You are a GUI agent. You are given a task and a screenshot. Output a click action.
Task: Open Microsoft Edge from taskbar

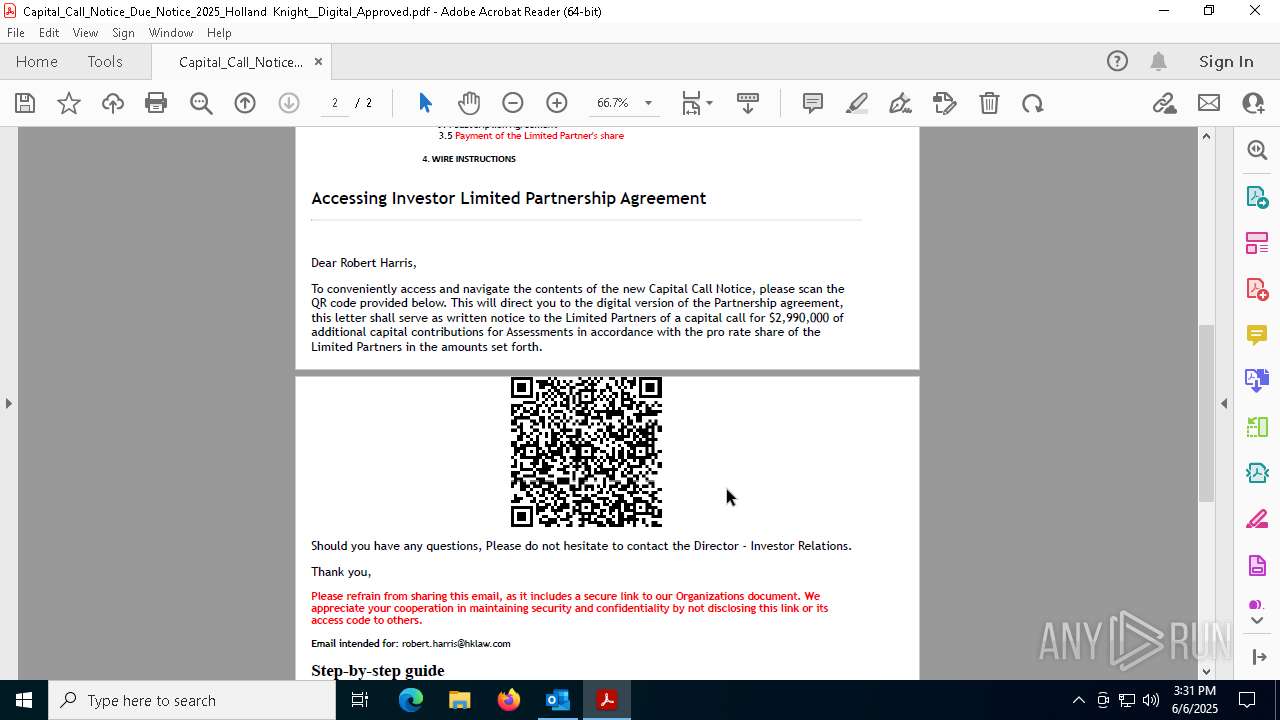coord(411,700)
